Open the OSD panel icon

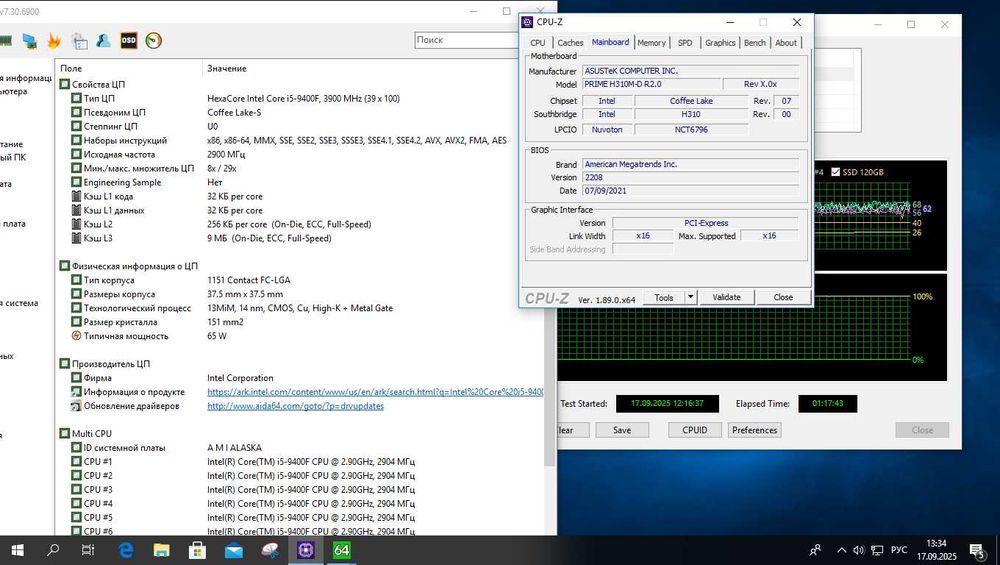129,40
